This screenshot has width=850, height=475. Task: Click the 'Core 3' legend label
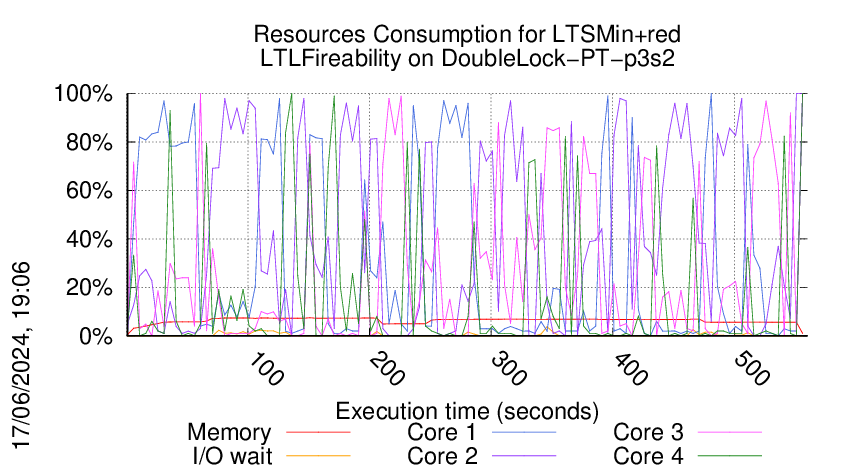pyautogui.click(x=648, y=432)
